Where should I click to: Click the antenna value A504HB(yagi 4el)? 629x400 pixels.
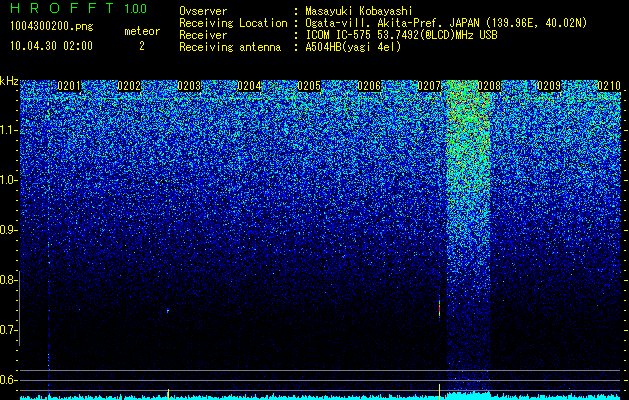click(x=353, y=47)
